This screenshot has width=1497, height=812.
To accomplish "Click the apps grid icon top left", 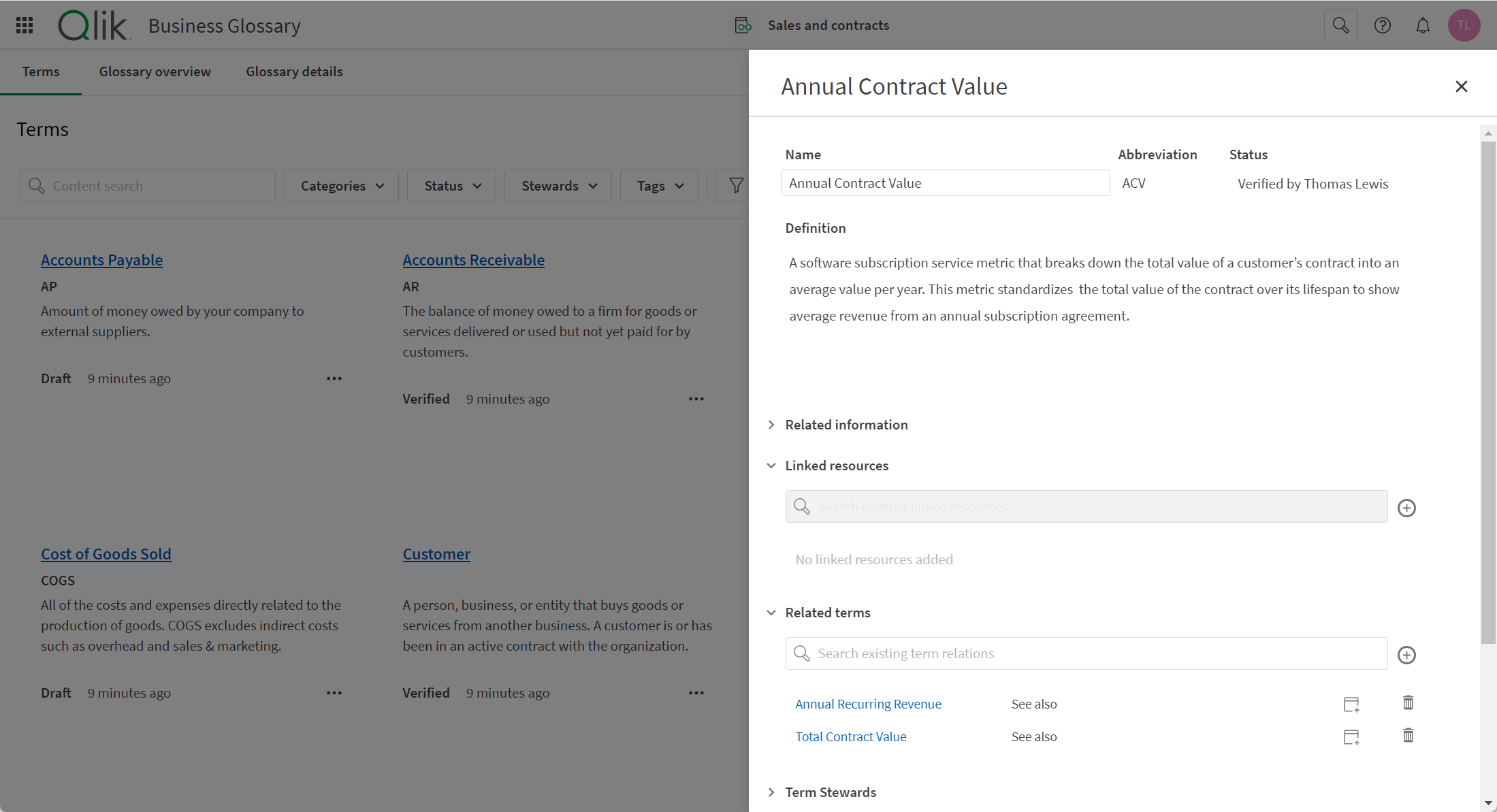I will click(x=26, y=25).
